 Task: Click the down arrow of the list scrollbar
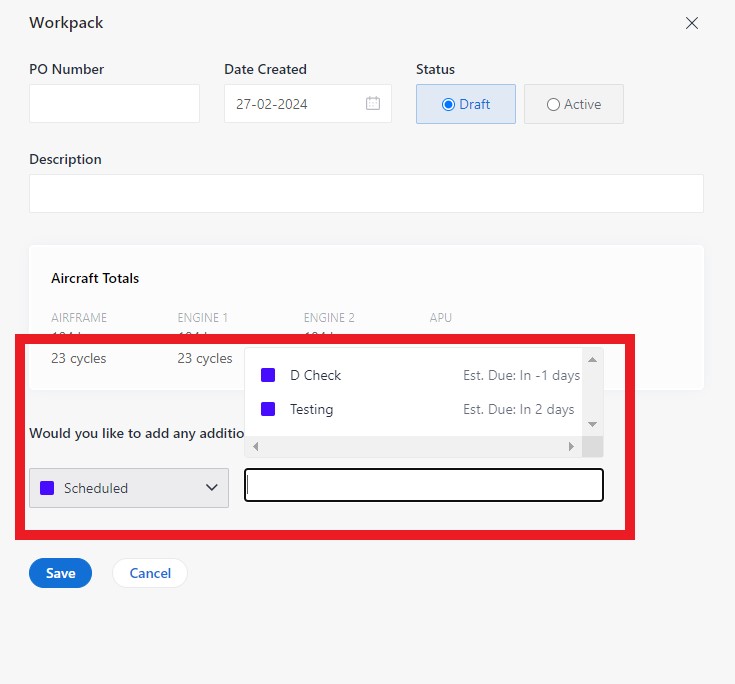(x=592, y=424)
